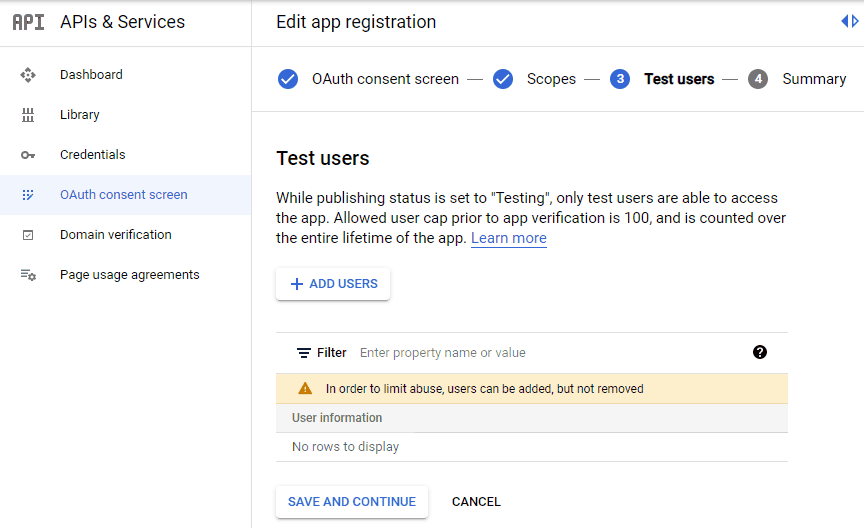Open the filter help question mark icon
The height and width of the screenshot is (528, 864).
click(x=760, y=352)
